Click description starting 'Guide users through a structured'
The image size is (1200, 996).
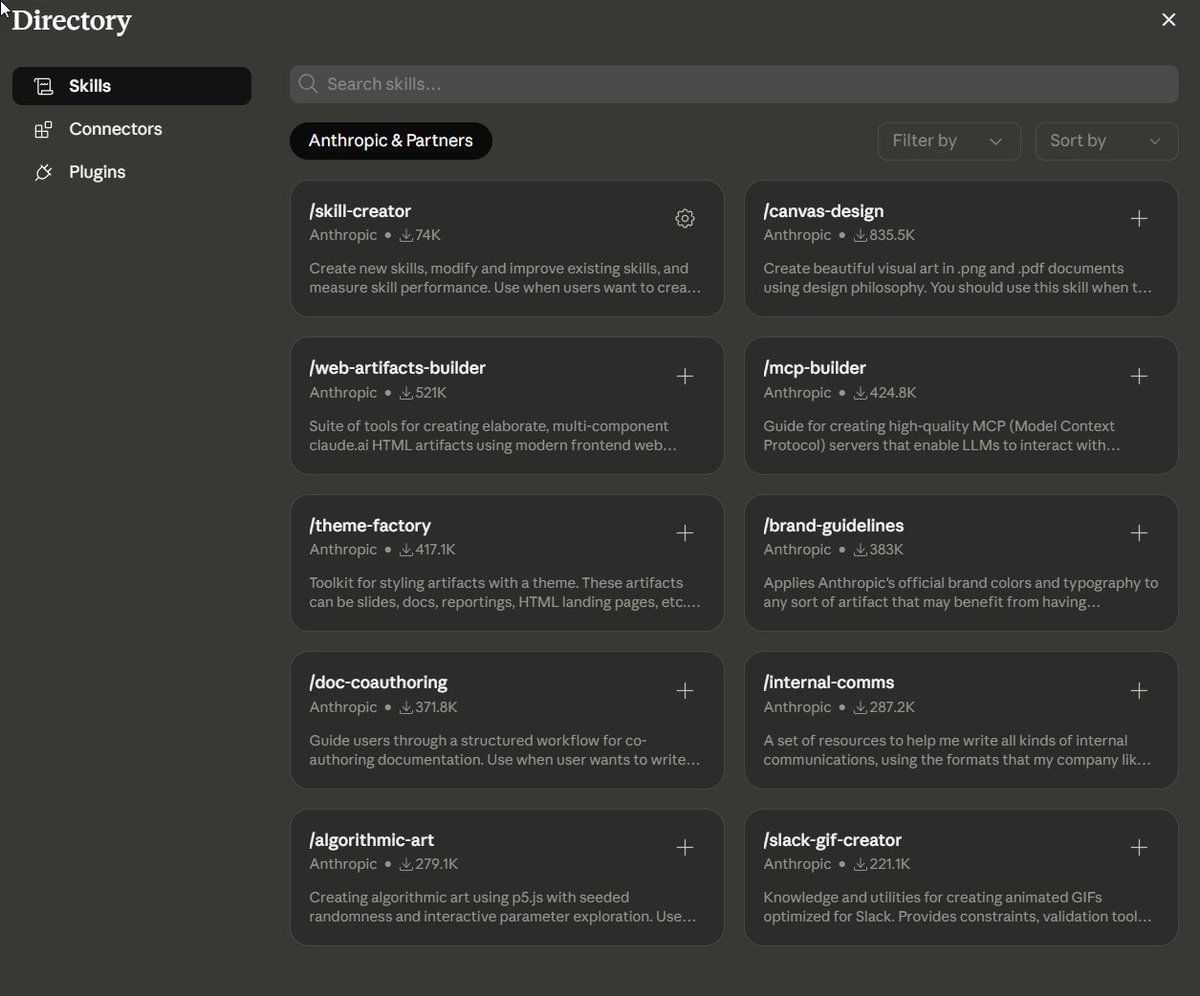click(x=505, y=750)
